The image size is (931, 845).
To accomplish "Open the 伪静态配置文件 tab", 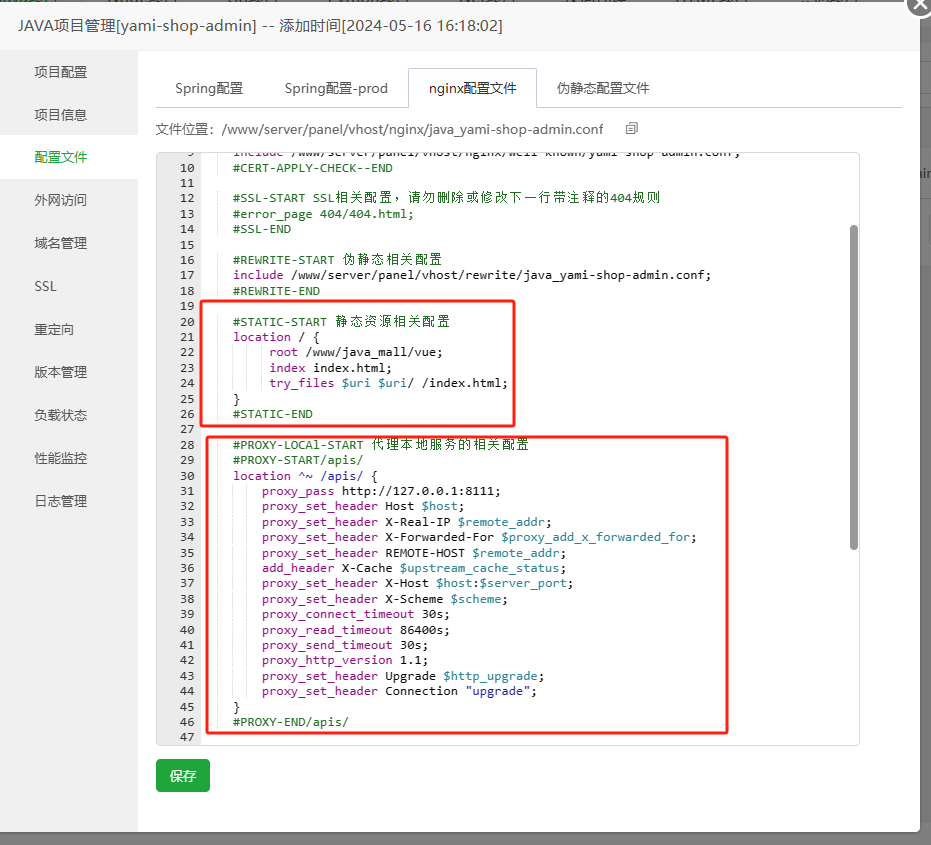I will tap(603, 88).
